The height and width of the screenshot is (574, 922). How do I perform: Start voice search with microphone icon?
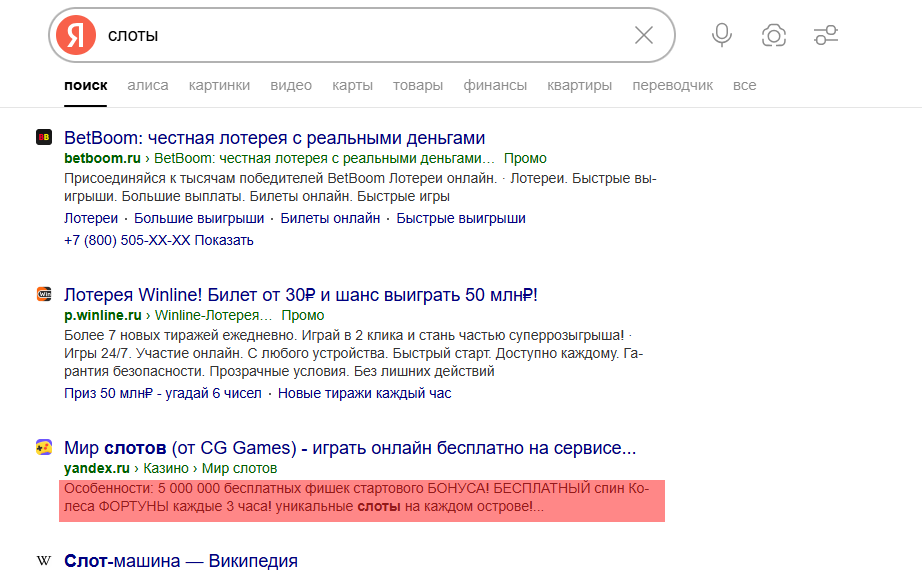[721, 35]
